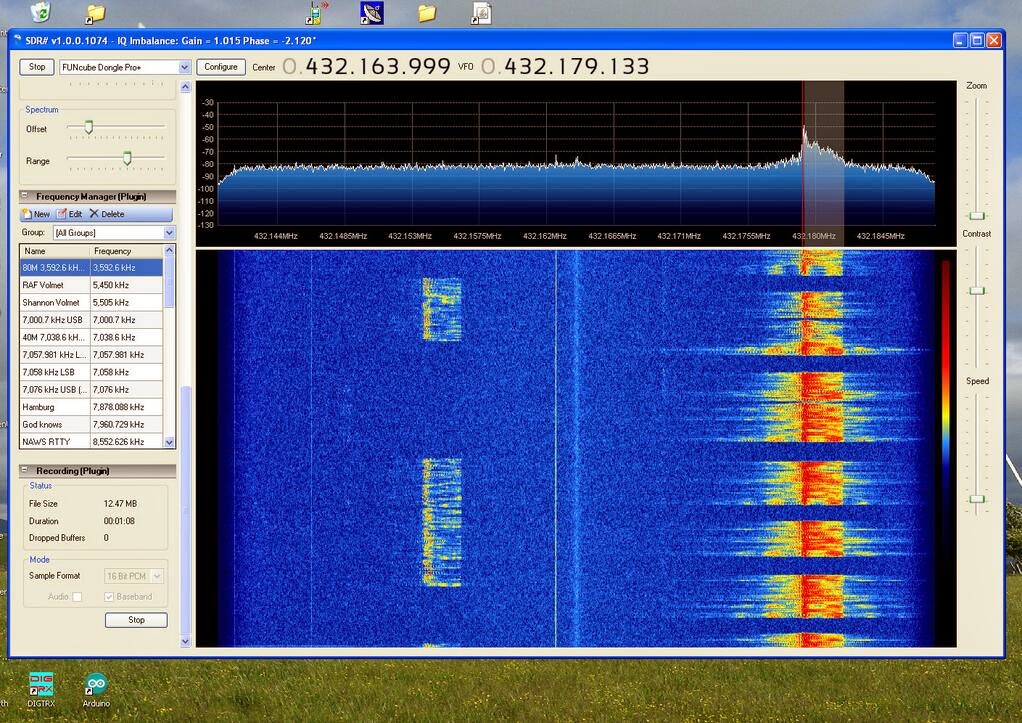Select the God knows frequency entry

pos(91,424)
